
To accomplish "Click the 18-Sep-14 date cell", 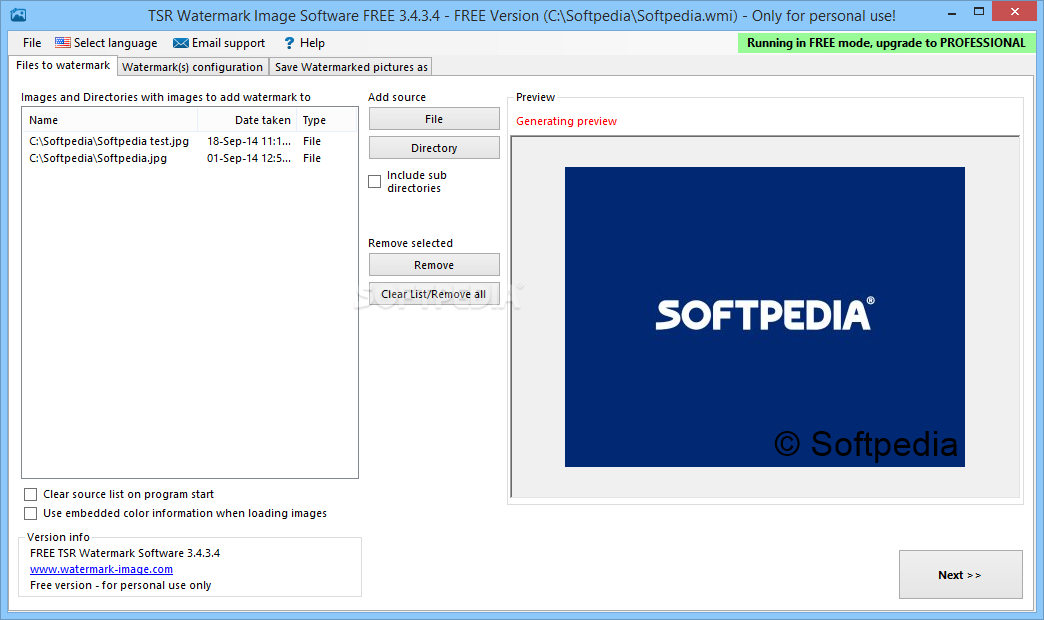I will [248, 141].
